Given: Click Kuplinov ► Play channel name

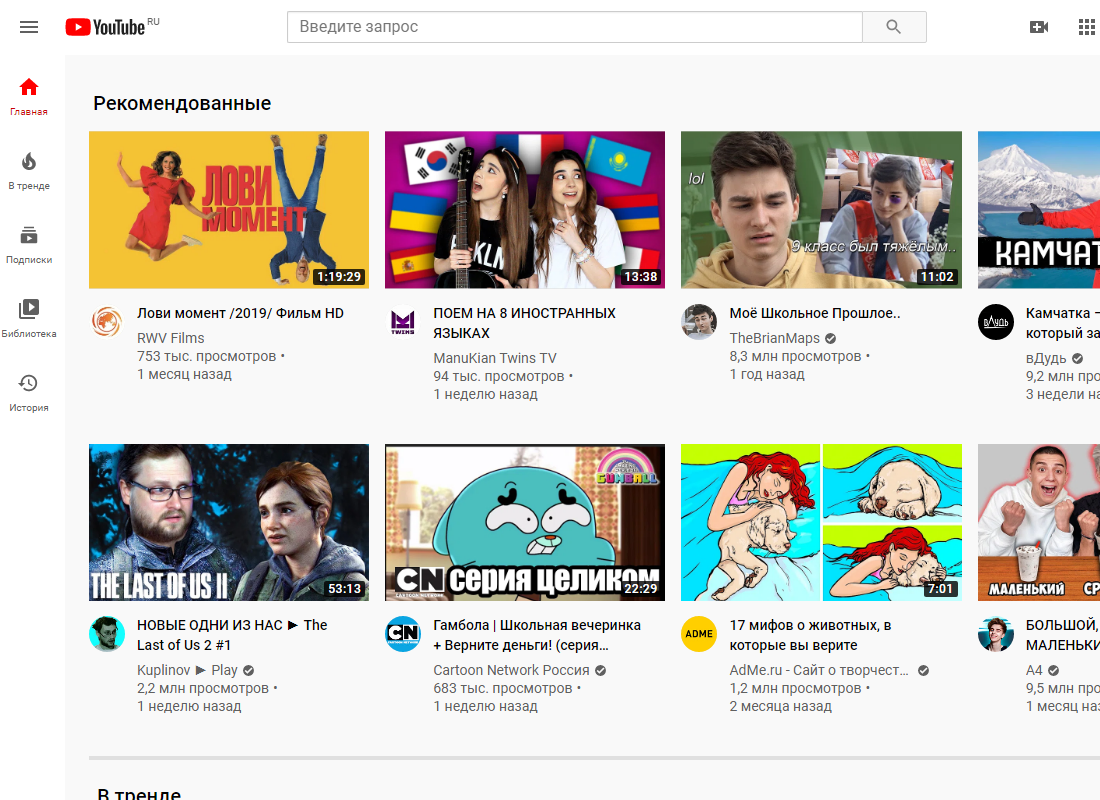Looking at the screenshot, I should click(x=187, y=670).
